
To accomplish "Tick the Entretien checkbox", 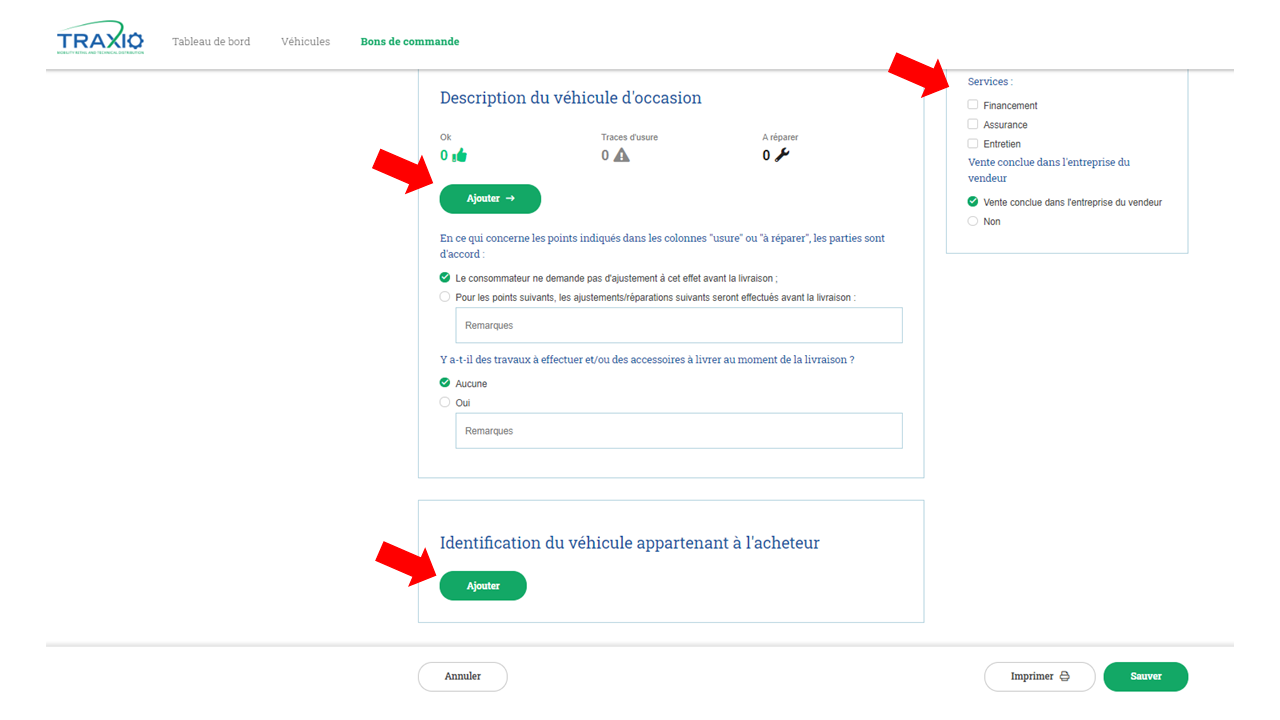I will click(973, 143).
